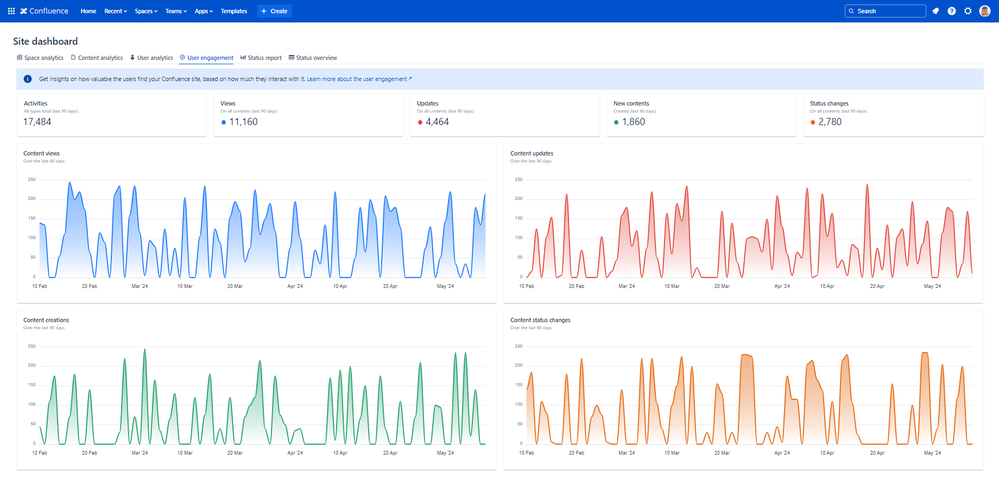Screen dimensions: 999x489
Task: Expand the Teams dropdown menu
Action: click(177, 11)
